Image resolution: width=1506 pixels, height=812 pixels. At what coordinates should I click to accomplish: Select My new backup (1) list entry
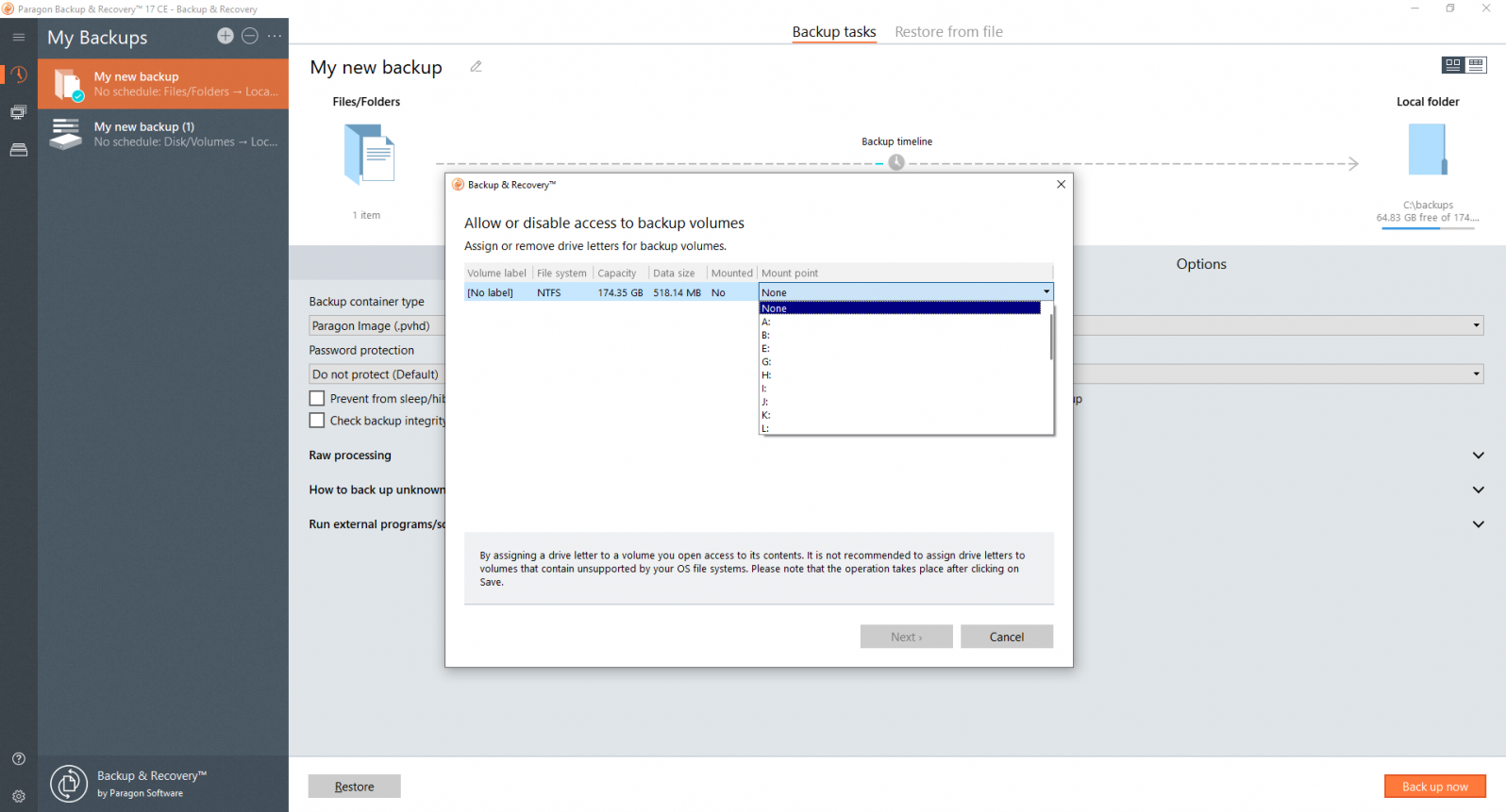(x=163, y=134)
